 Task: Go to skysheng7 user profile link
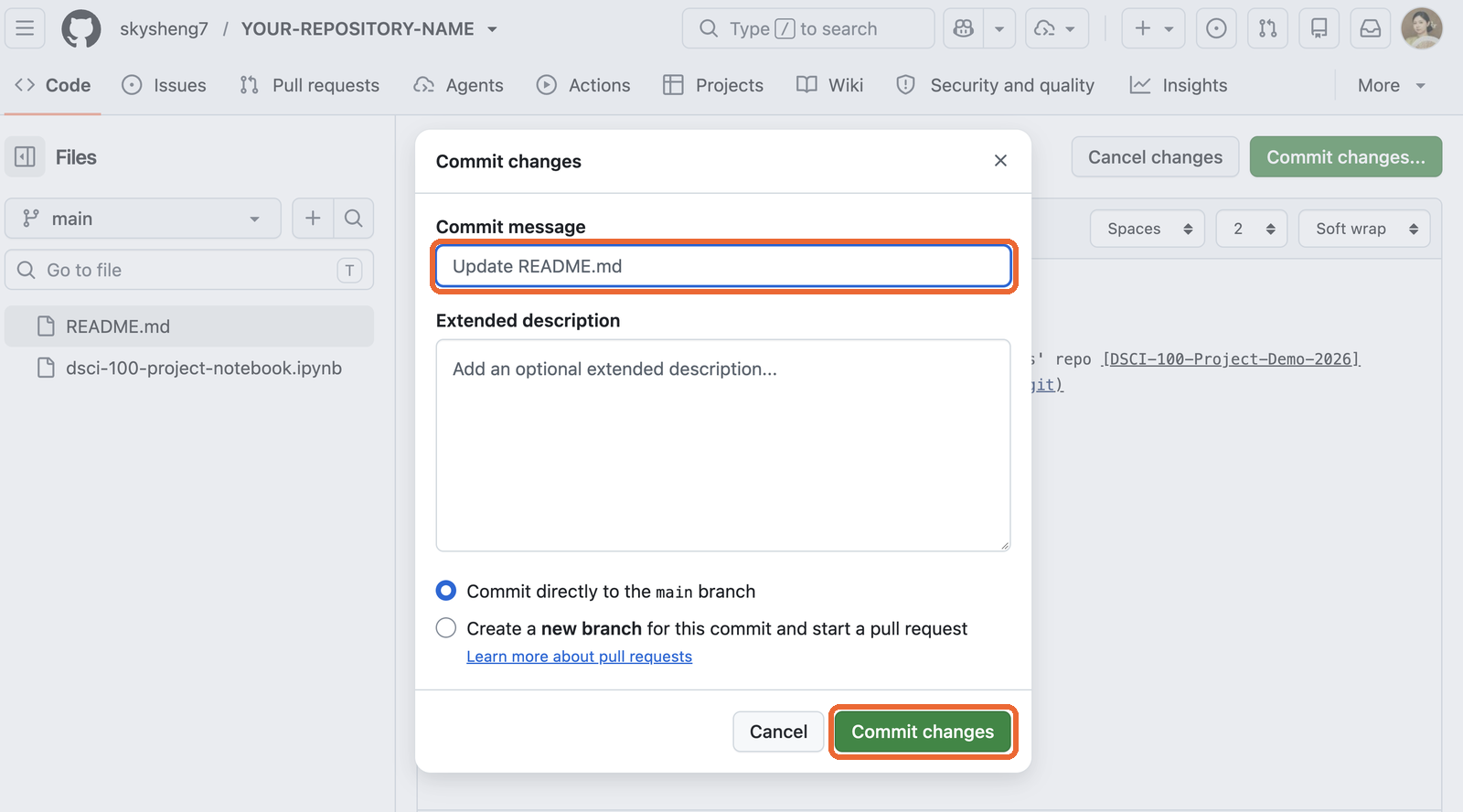pos(164,28)
